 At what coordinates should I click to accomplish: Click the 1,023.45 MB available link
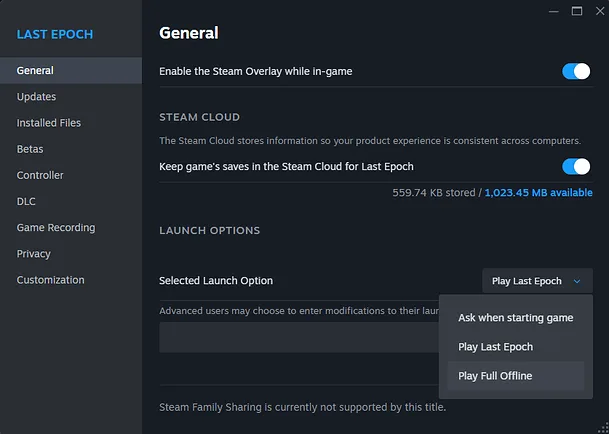click(538, 193)
